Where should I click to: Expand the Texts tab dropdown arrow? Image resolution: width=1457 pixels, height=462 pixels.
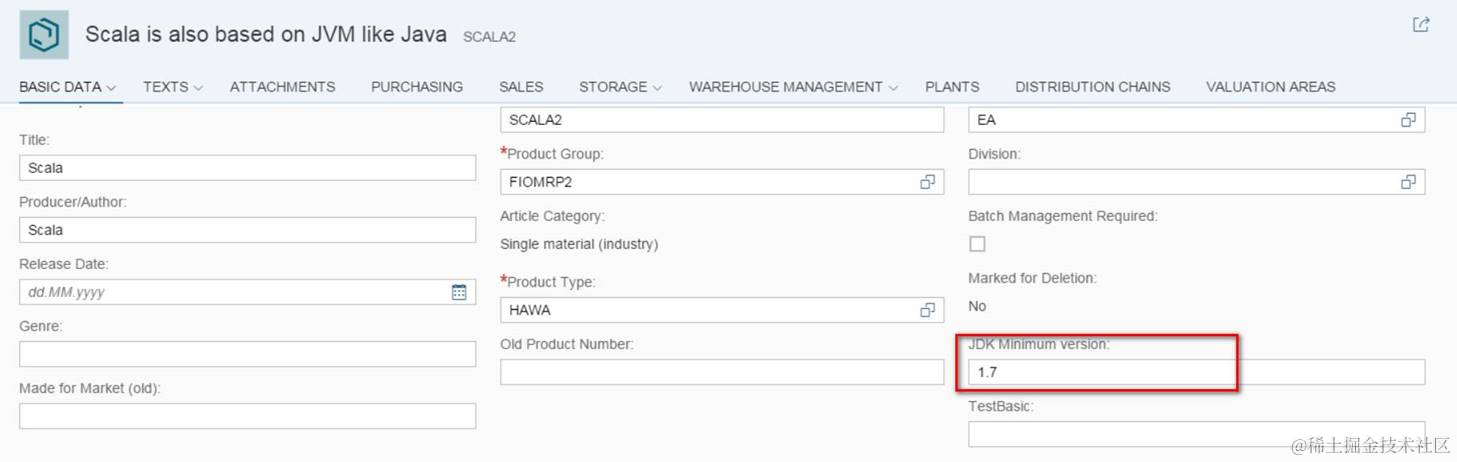coord(198,88)
